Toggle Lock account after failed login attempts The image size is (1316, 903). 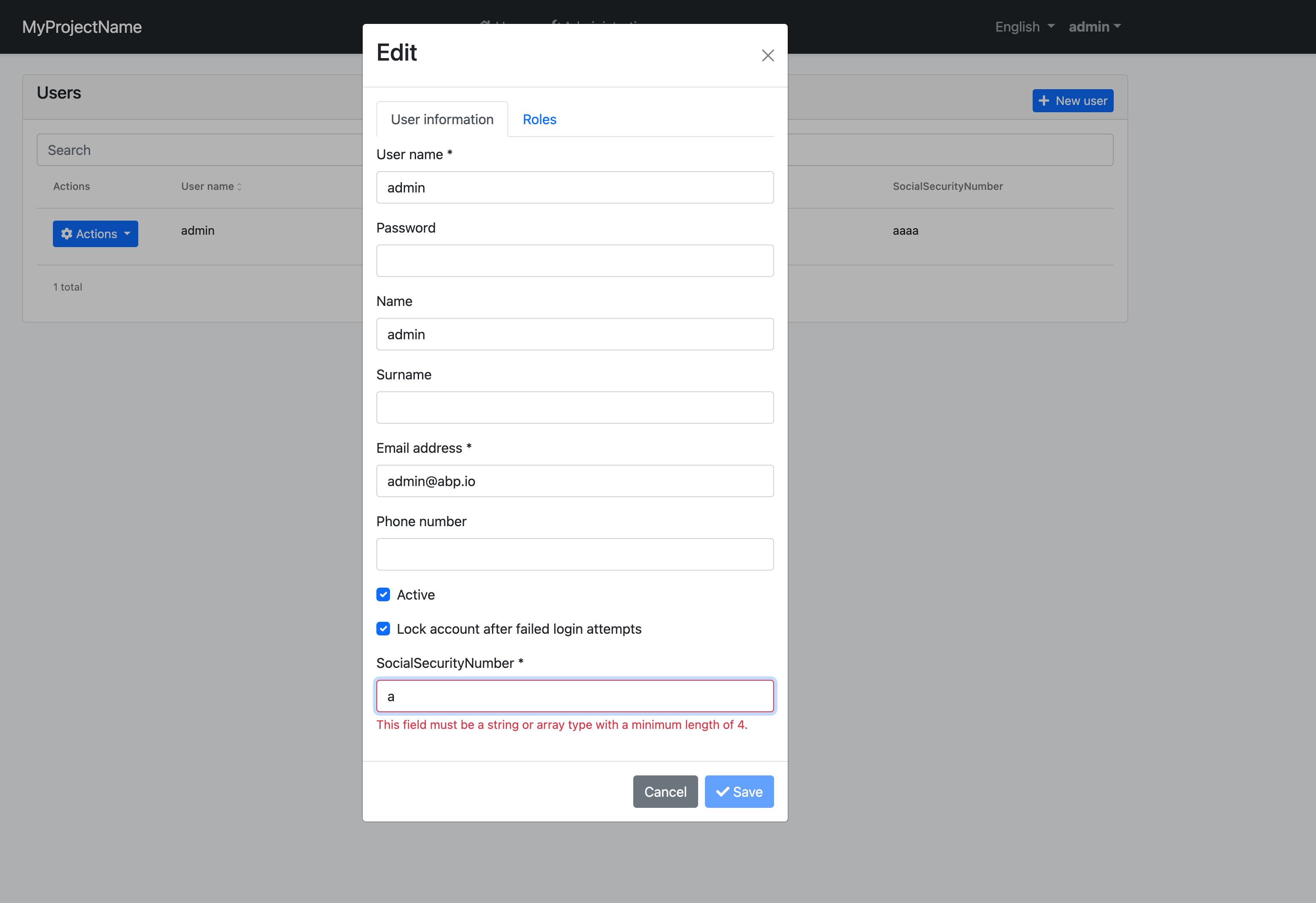(383, 629)
